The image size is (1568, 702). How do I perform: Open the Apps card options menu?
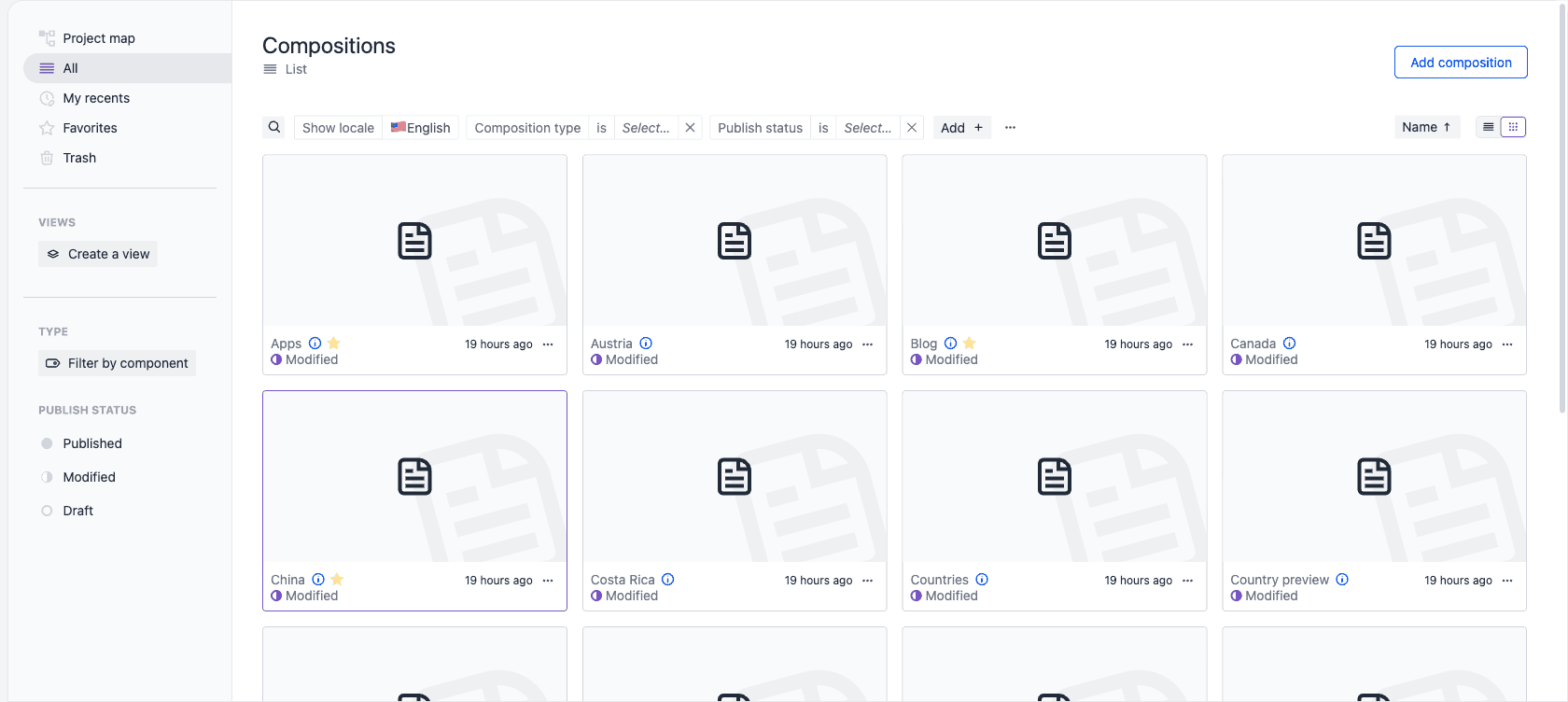tap(548, 344)
